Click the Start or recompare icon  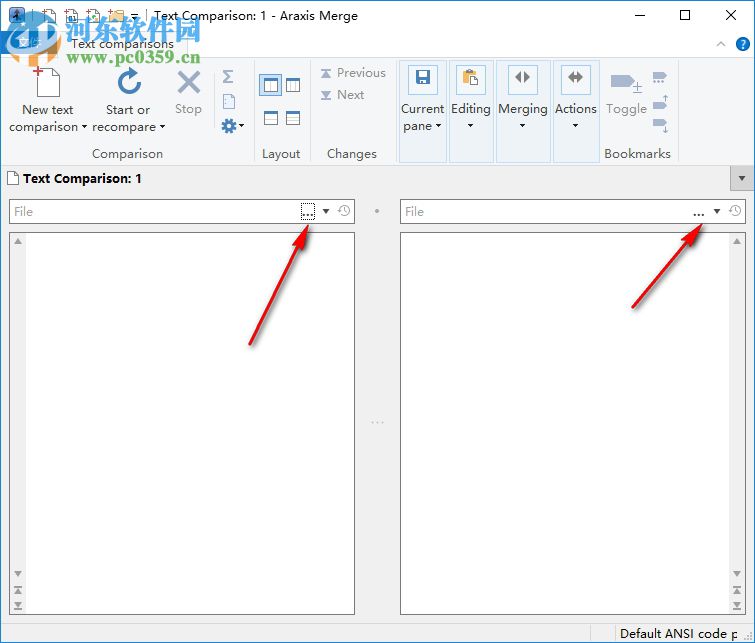point(129,81)
